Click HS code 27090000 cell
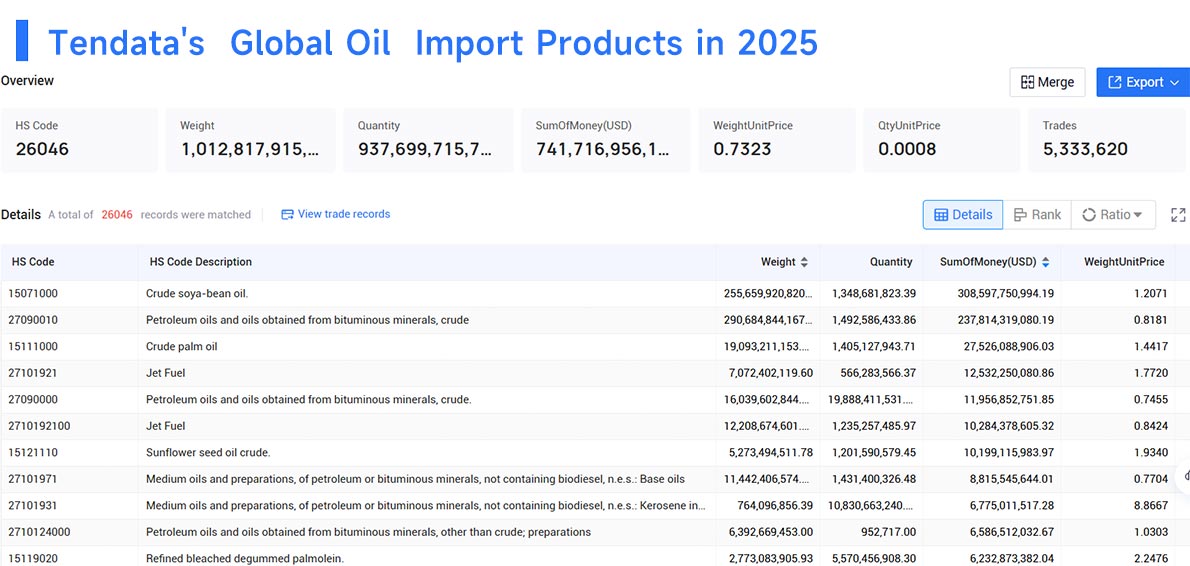 pos(33,399)
